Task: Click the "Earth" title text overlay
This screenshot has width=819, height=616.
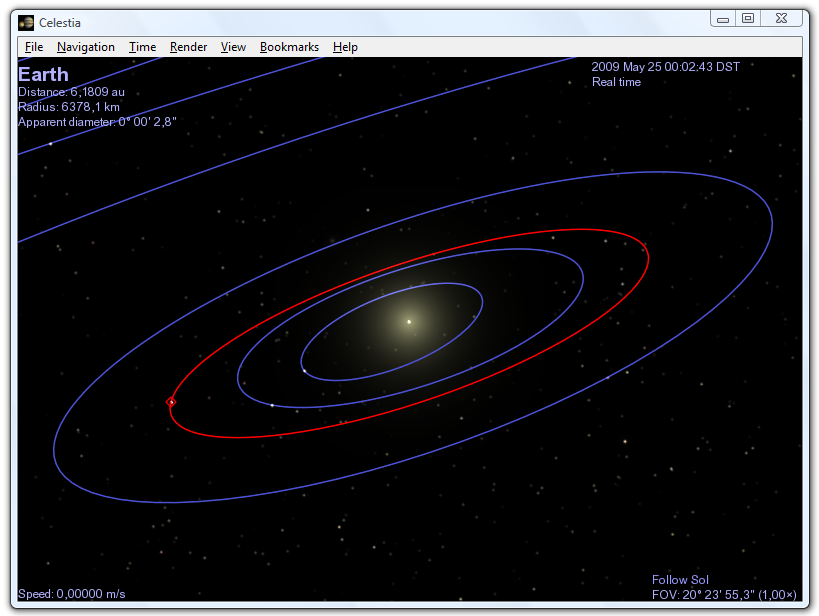Action: coord(43,74)
